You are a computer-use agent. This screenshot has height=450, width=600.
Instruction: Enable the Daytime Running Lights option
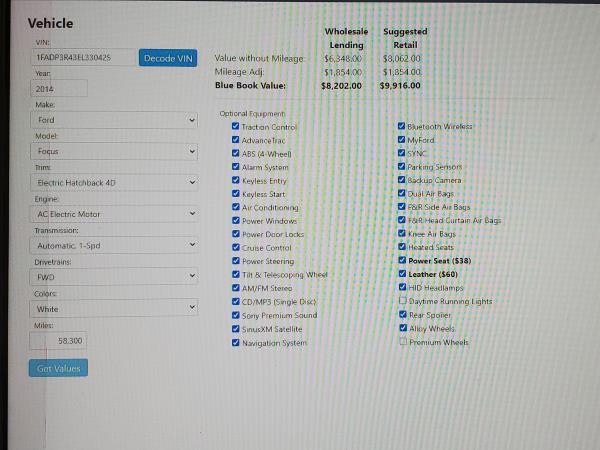tap(403, 301)
